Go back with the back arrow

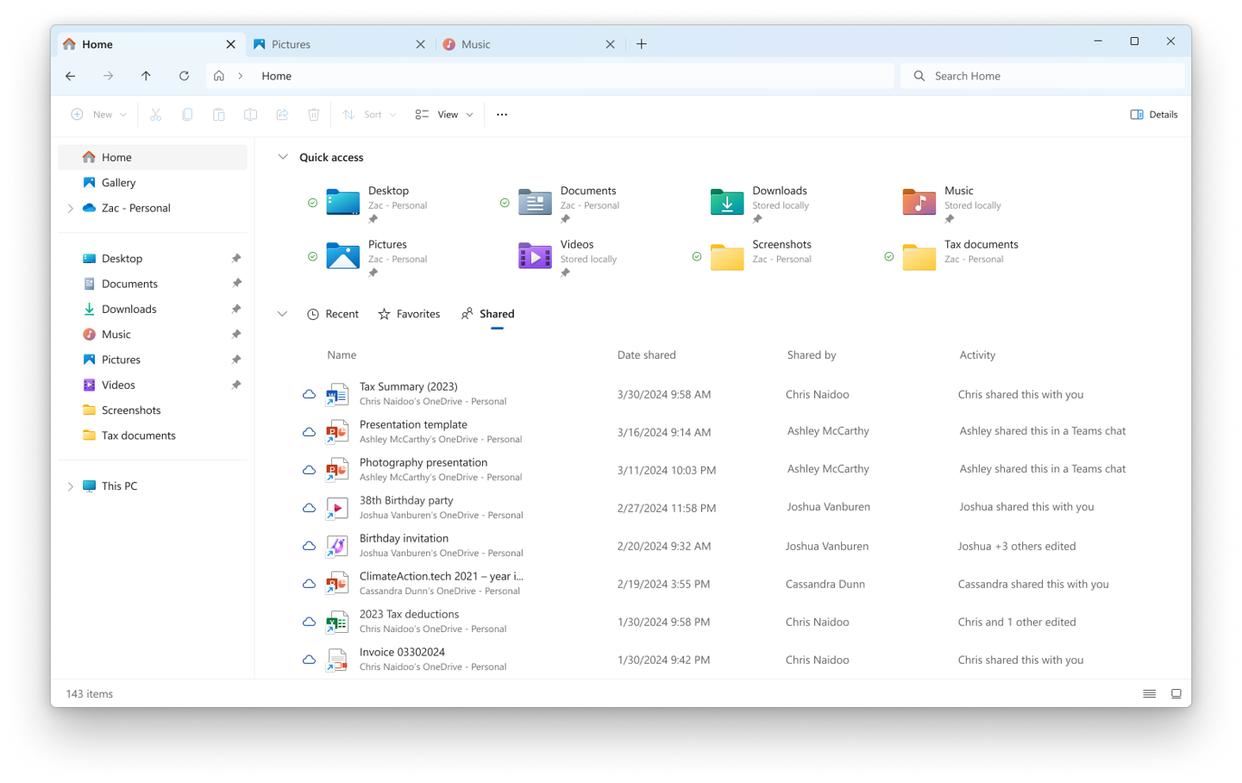[70, 76]
